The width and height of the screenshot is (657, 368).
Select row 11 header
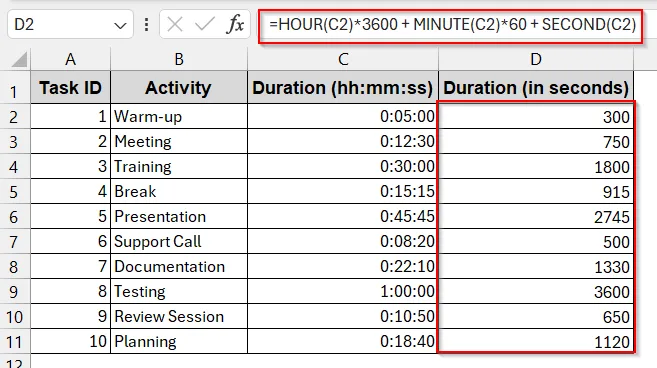14,342
